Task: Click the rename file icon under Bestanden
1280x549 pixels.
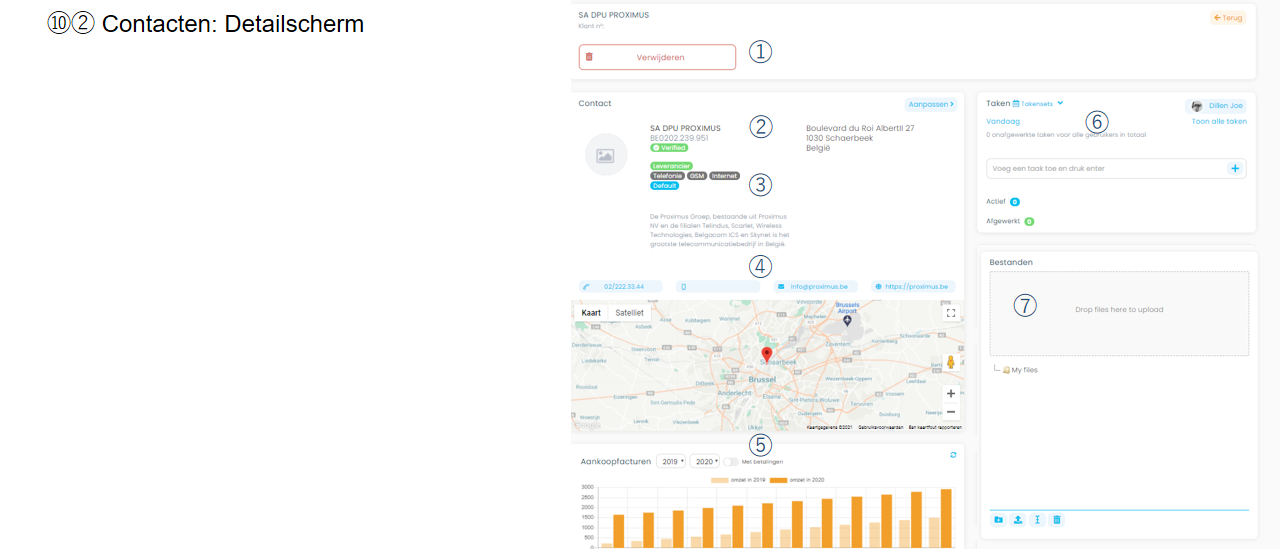Action: click(x=1038, y=520)
